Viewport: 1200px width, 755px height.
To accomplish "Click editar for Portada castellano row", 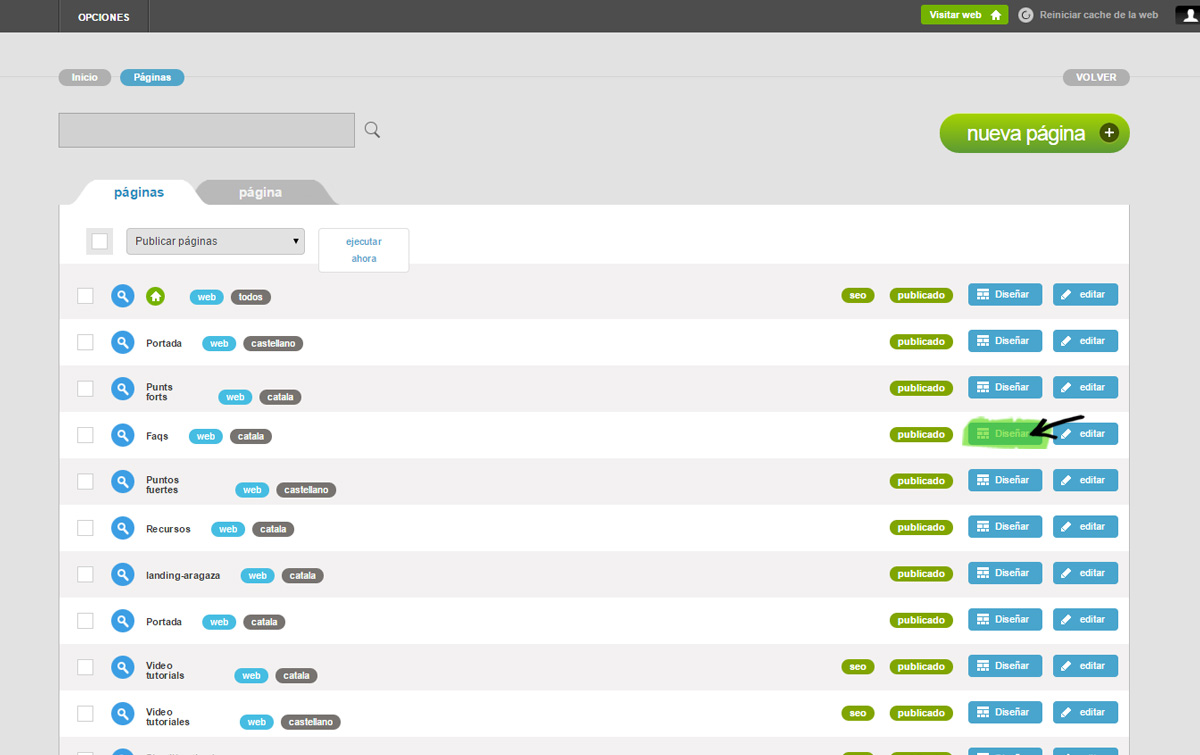I will pos(1085,341).
